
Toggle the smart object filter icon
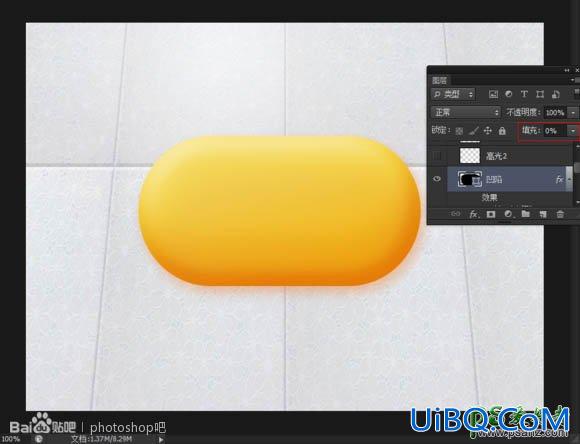click(556, 95)
